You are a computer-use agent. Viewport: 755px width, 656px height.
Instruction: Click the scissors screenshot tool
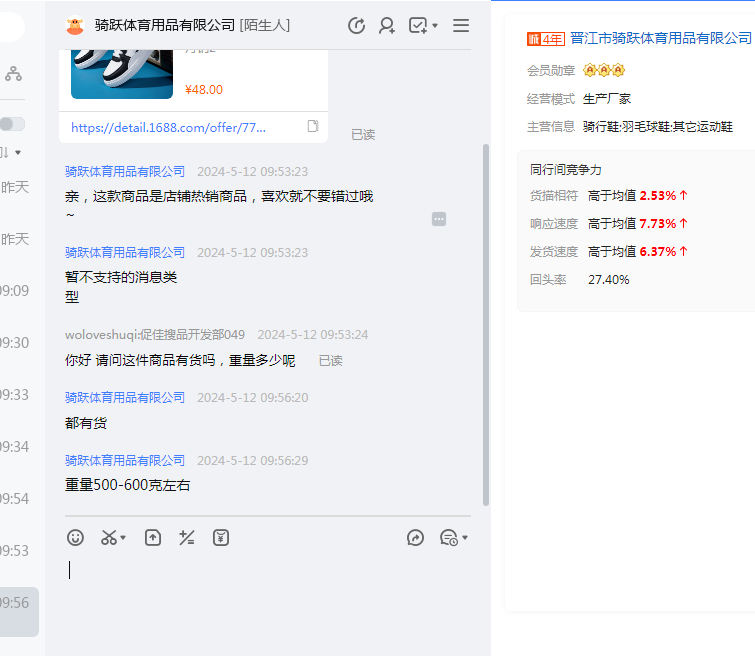point(108,538)
